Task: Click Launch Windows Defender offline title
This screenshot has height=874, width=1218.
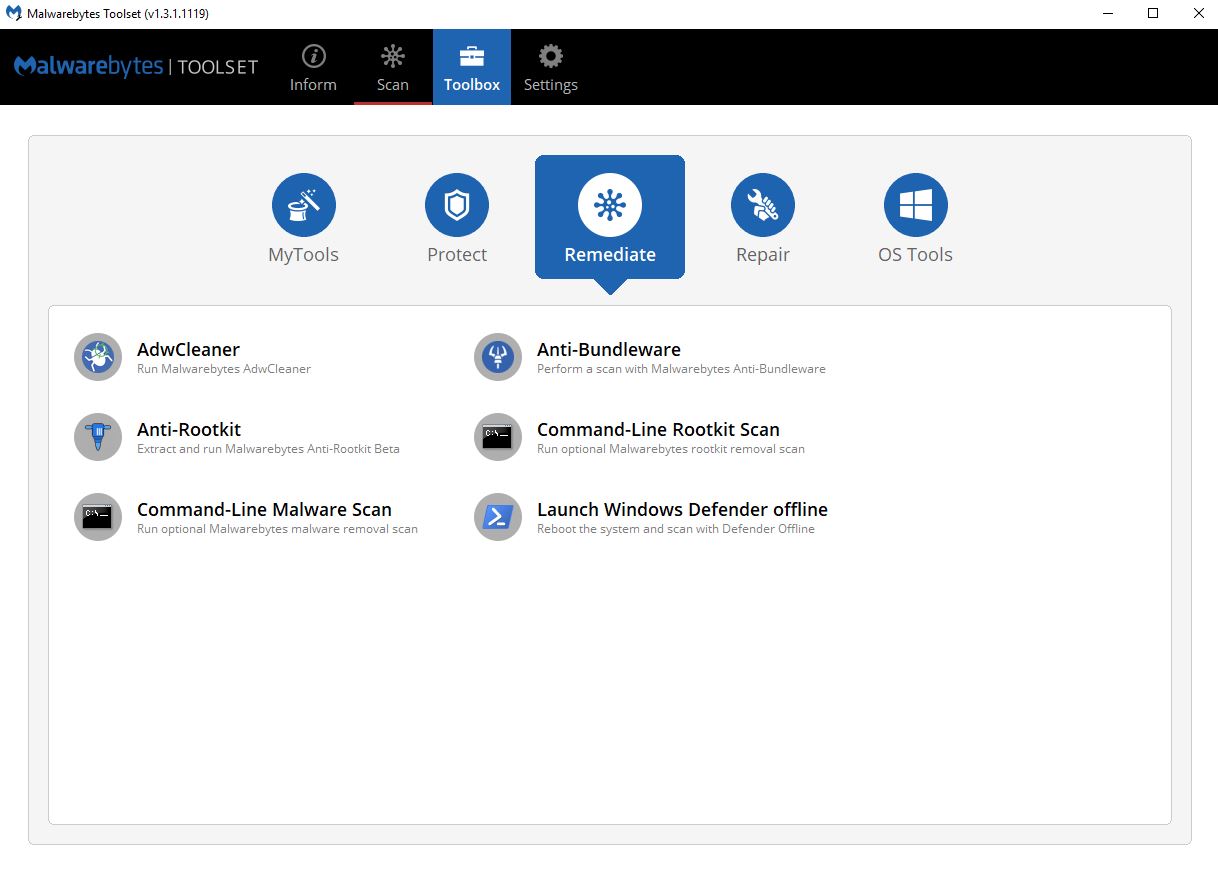Action: coord(682,509)
